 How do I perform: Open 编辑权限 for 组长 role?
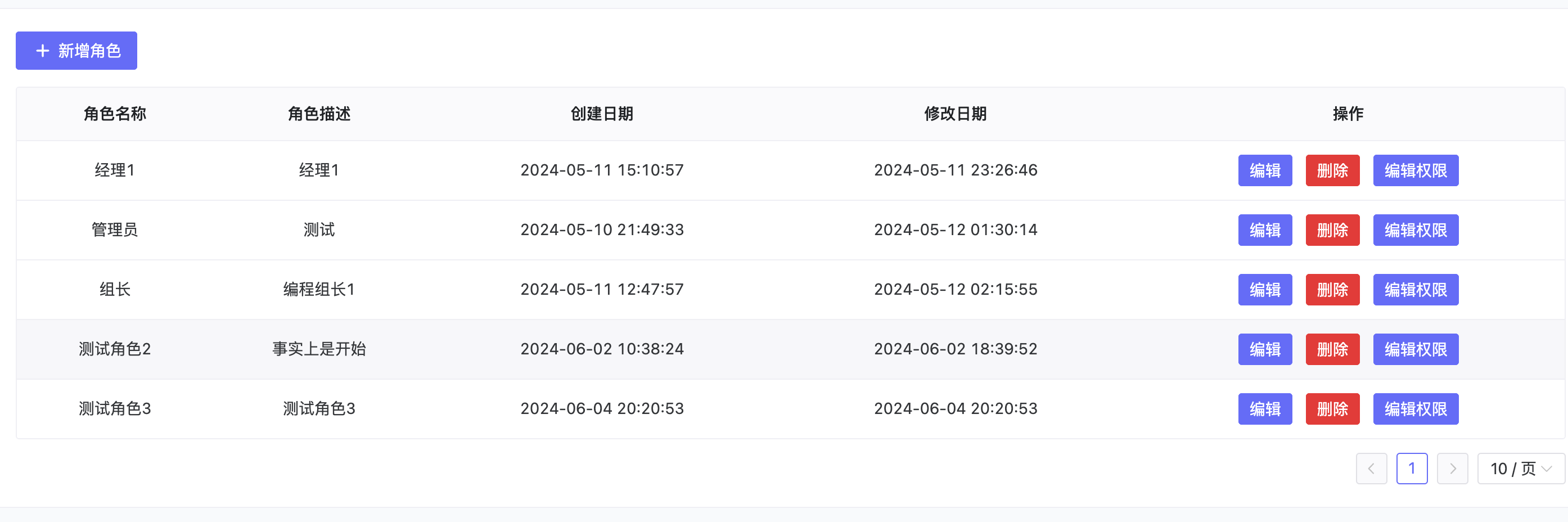[x=1416, y=290]
